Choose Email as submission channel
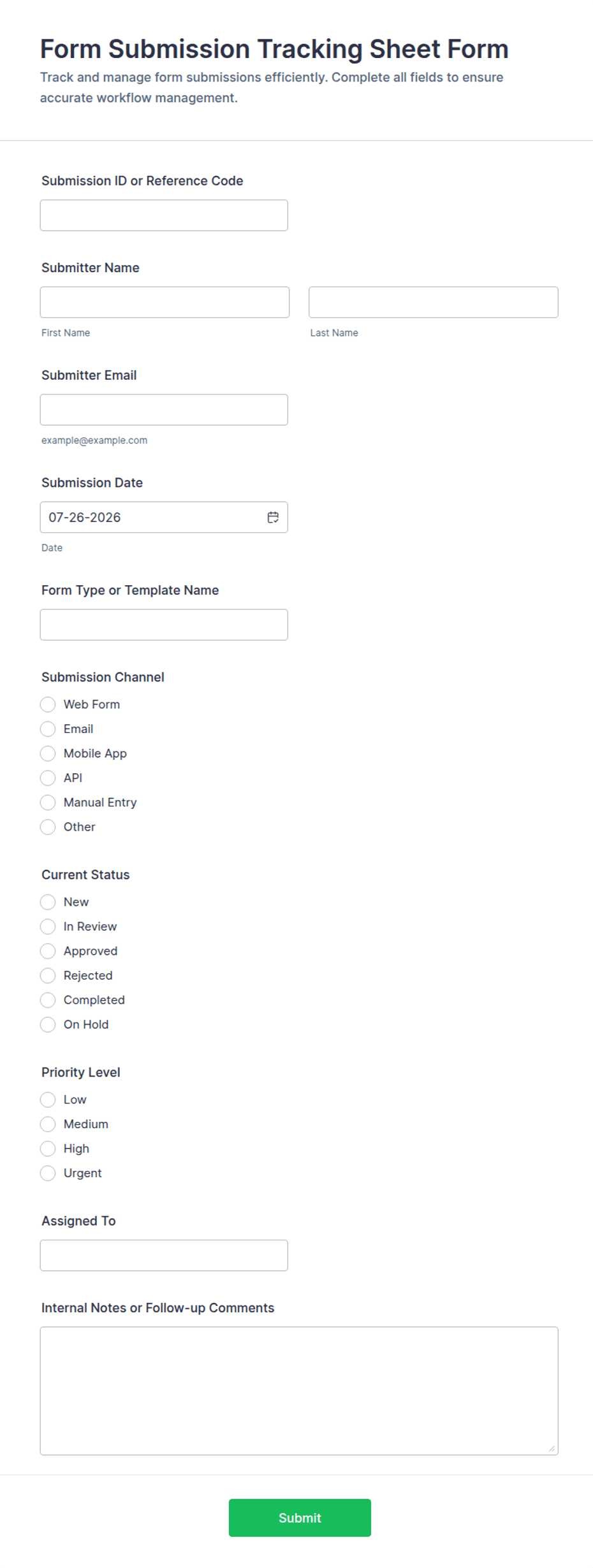Screen dimensions: 593x1568 tap(48, 729)
